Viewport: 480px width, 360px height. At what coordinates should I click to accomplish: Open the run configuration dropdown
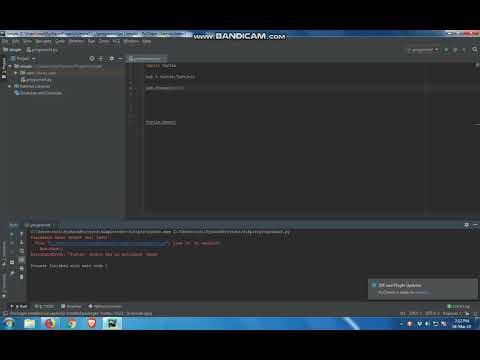coord(423,50)
